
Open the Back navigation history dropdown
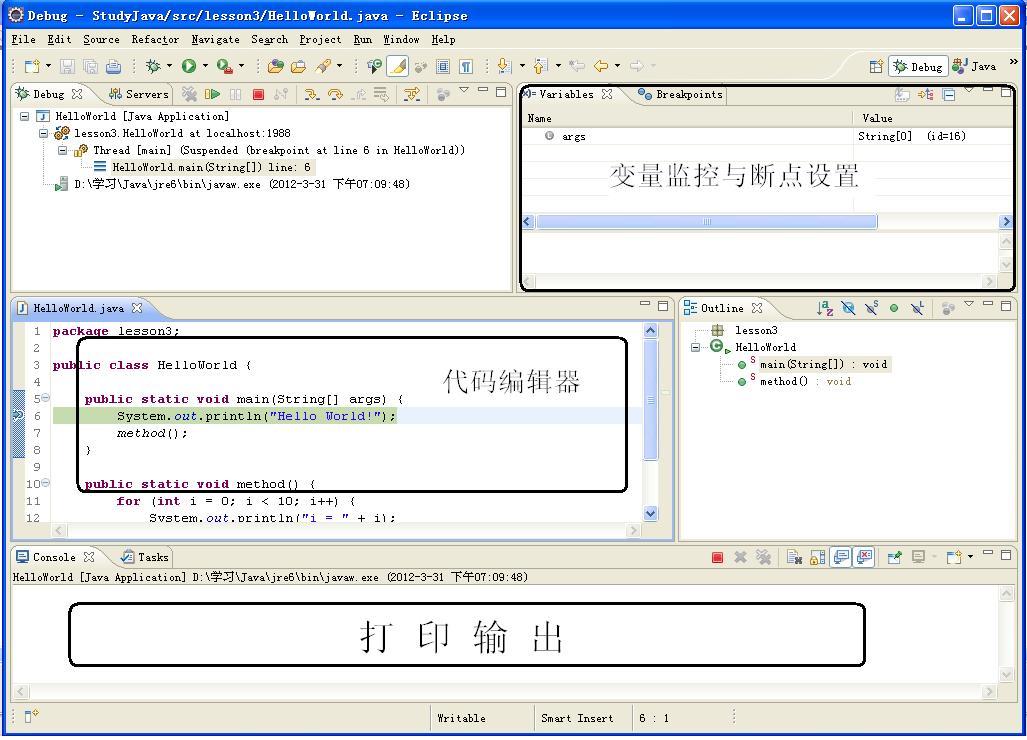tap(617, 65)
